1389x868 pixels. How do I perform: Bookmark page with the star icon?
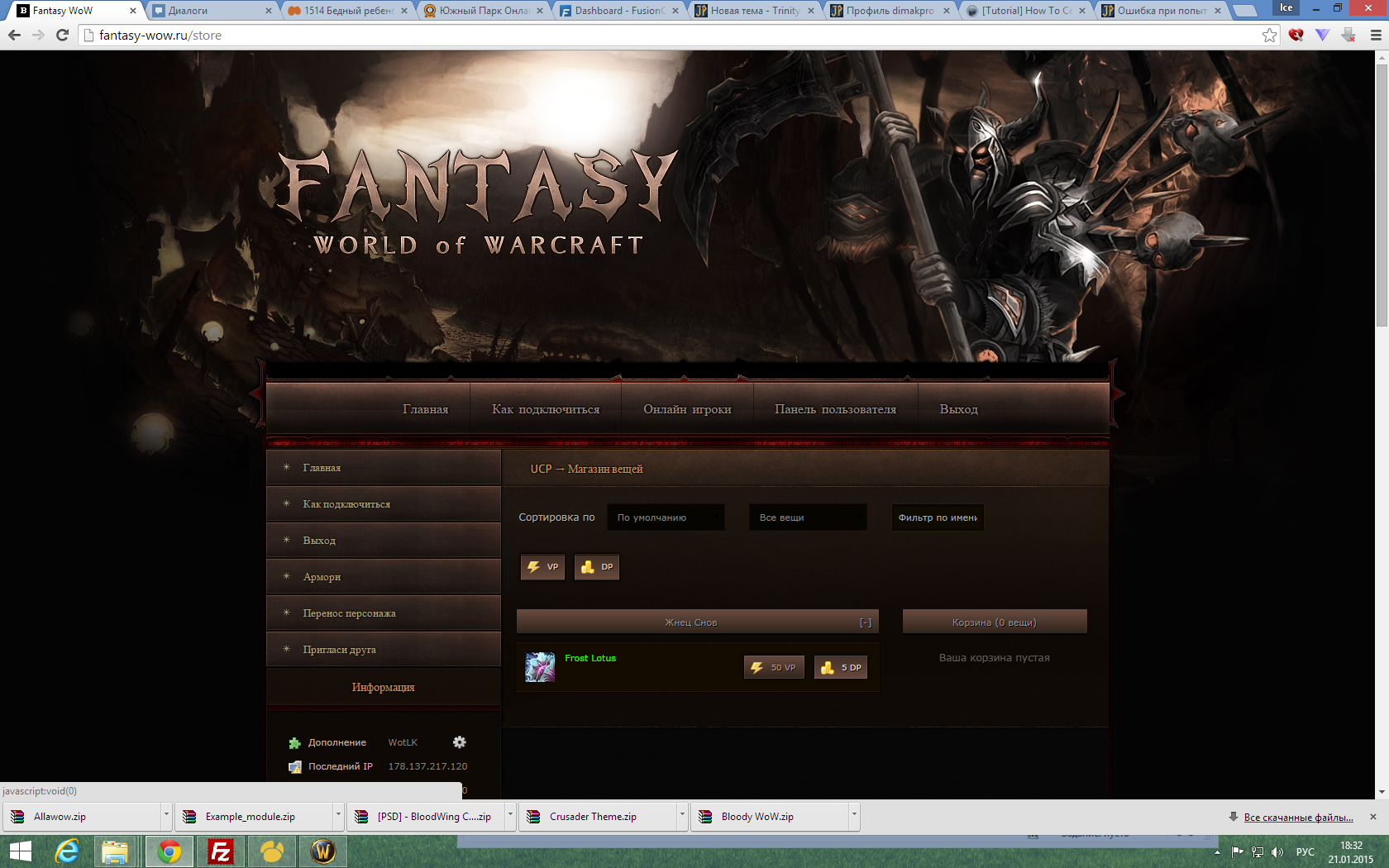click(x=1269, y=36)
